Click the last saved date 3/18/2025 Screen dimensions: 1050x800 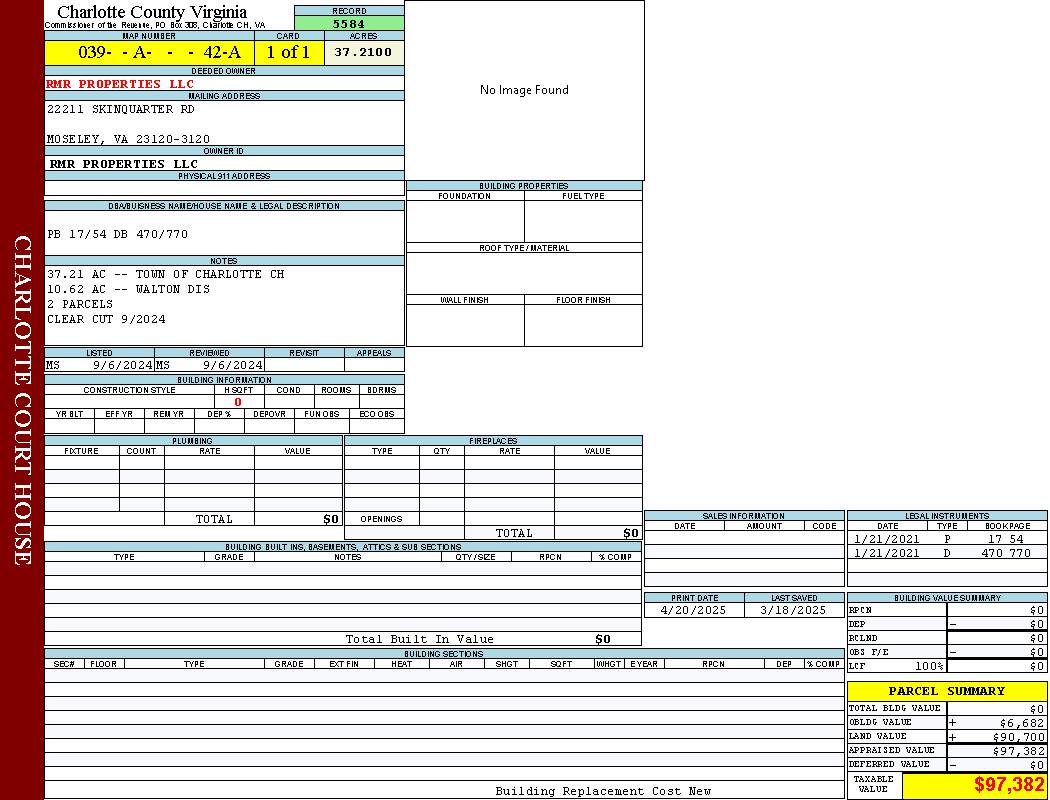click(793, 610)
